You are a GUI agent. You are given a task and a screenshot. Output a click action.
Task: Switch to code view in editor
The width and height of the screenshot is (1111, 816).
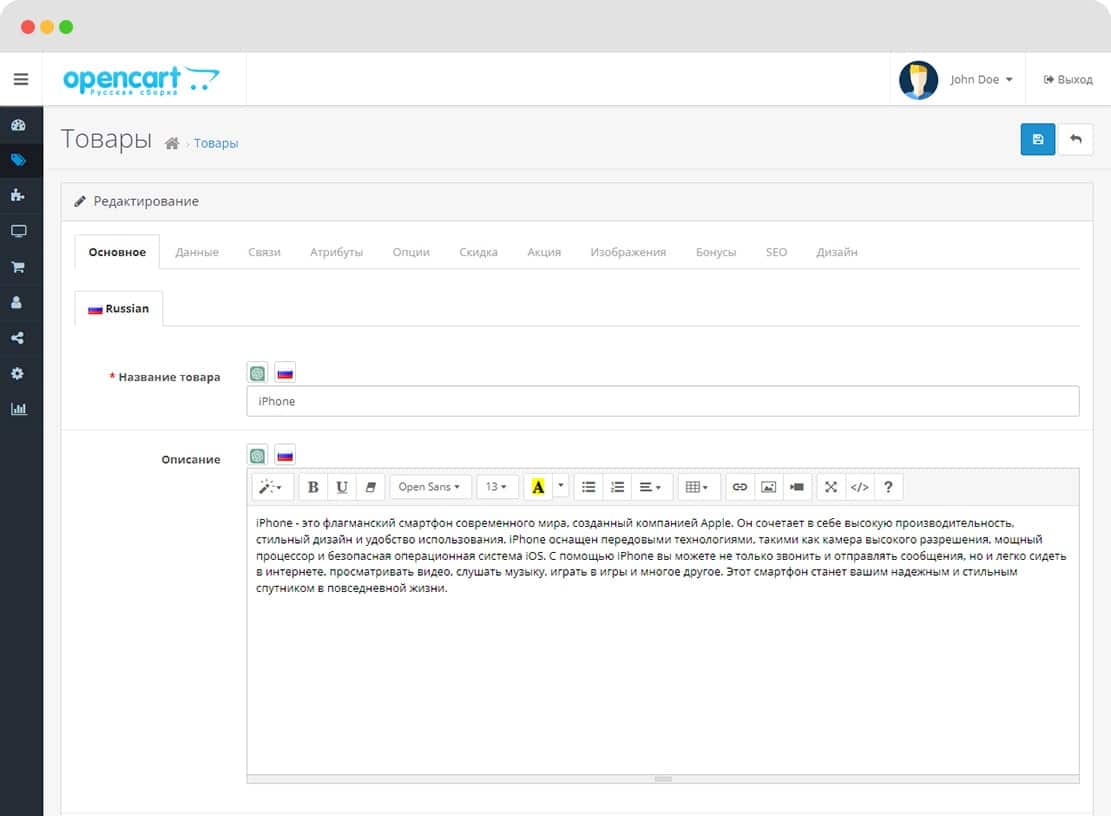(859, 487)
